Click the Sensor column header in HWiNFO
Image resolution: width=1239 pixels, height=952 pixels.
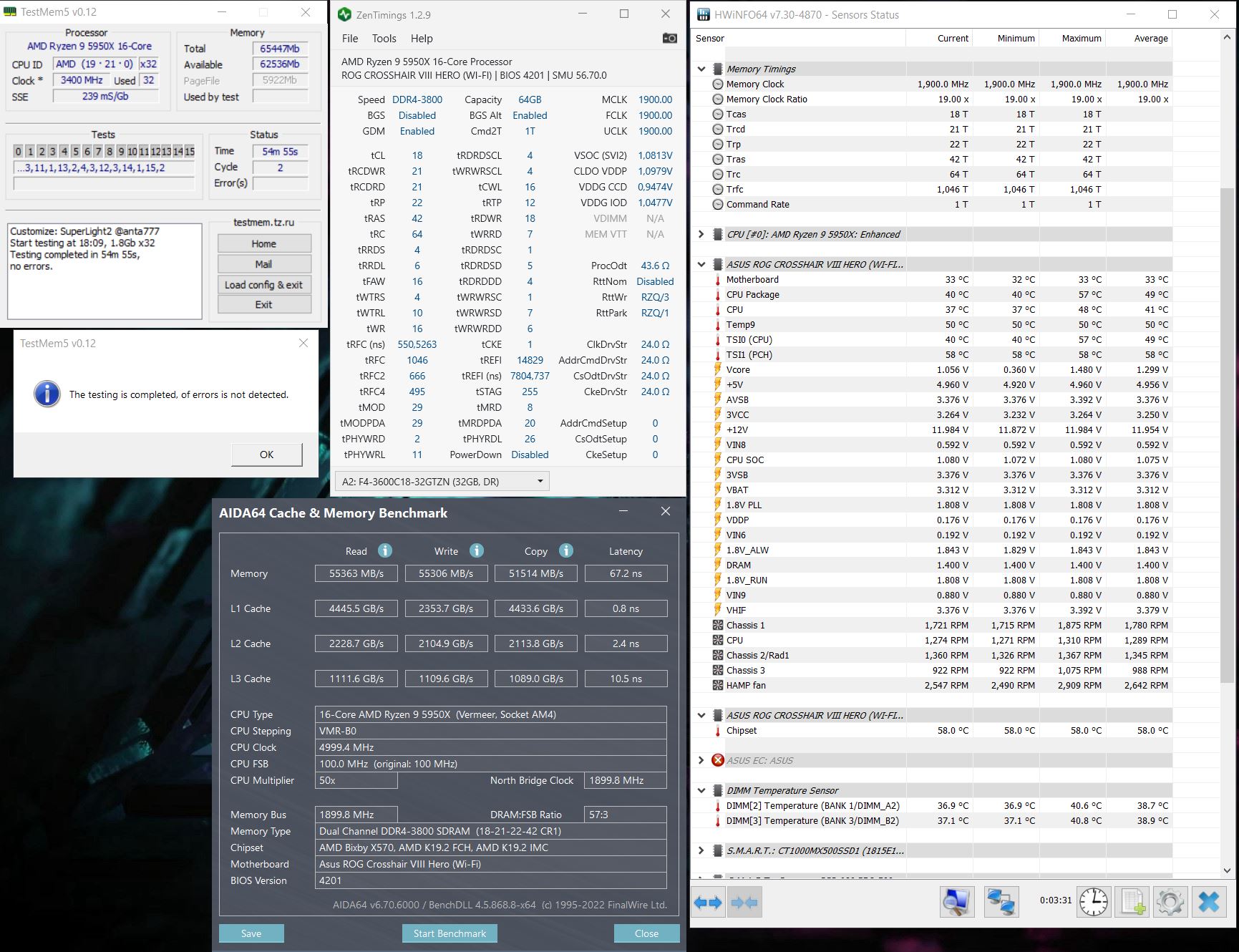tap(798, 38)
